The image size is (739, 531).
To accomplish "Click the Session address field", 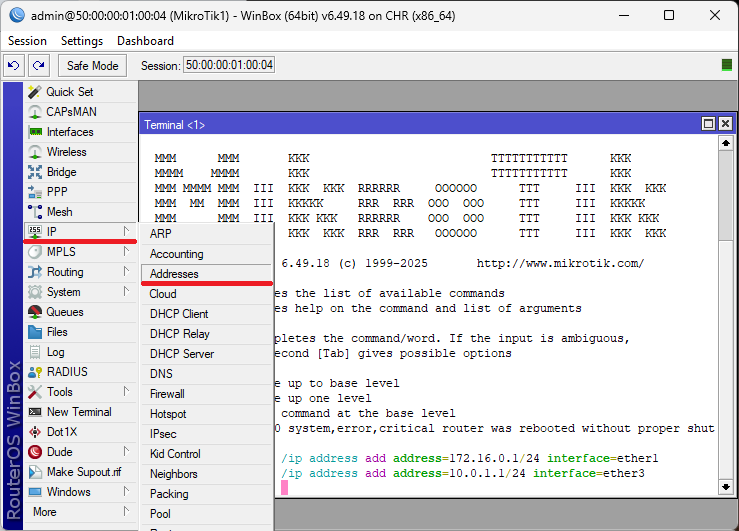I will (228, 65).
